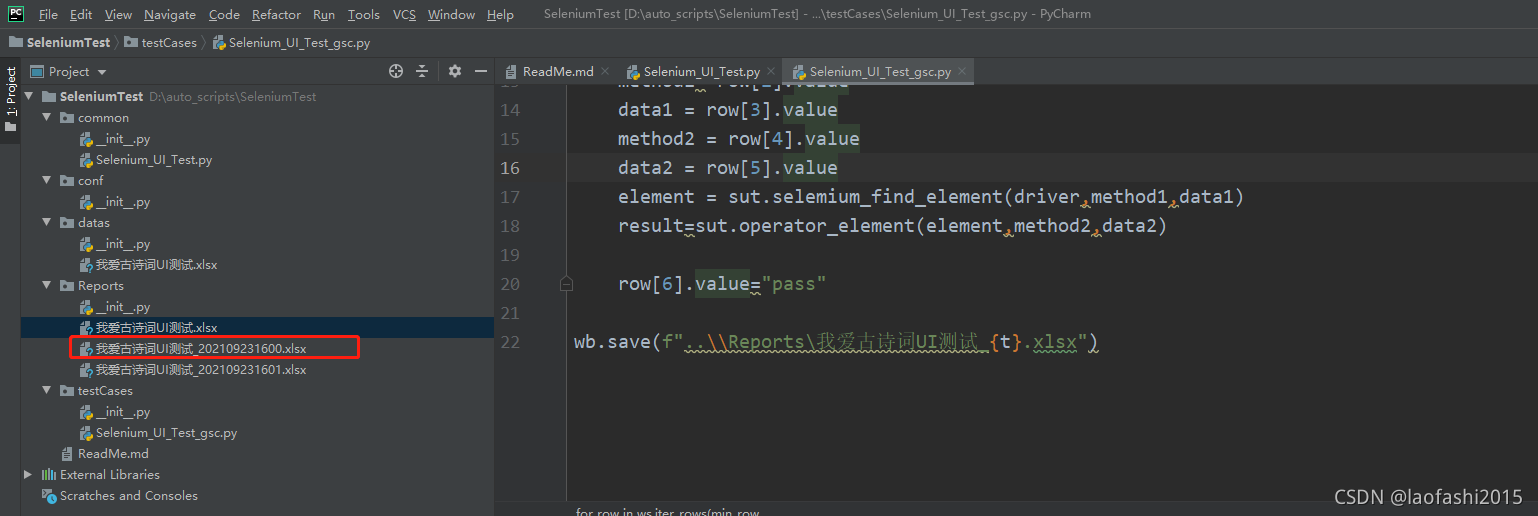Image resolution: width=1538 pixels, height=516 pixels.
Task: Open the View menu
Action: (x=118, y=15)
